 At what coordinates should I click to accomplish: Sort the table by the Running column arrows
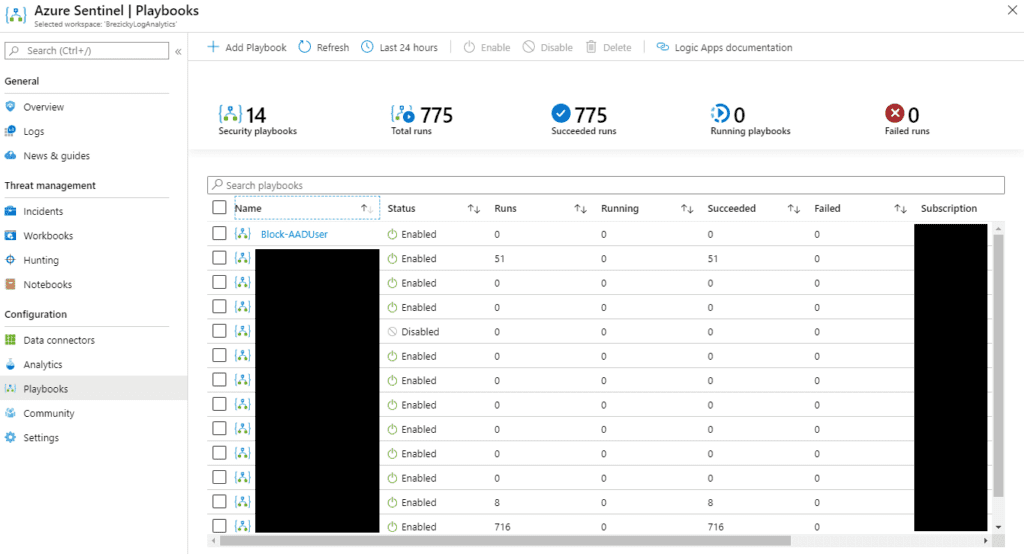[x=687, y=208]
